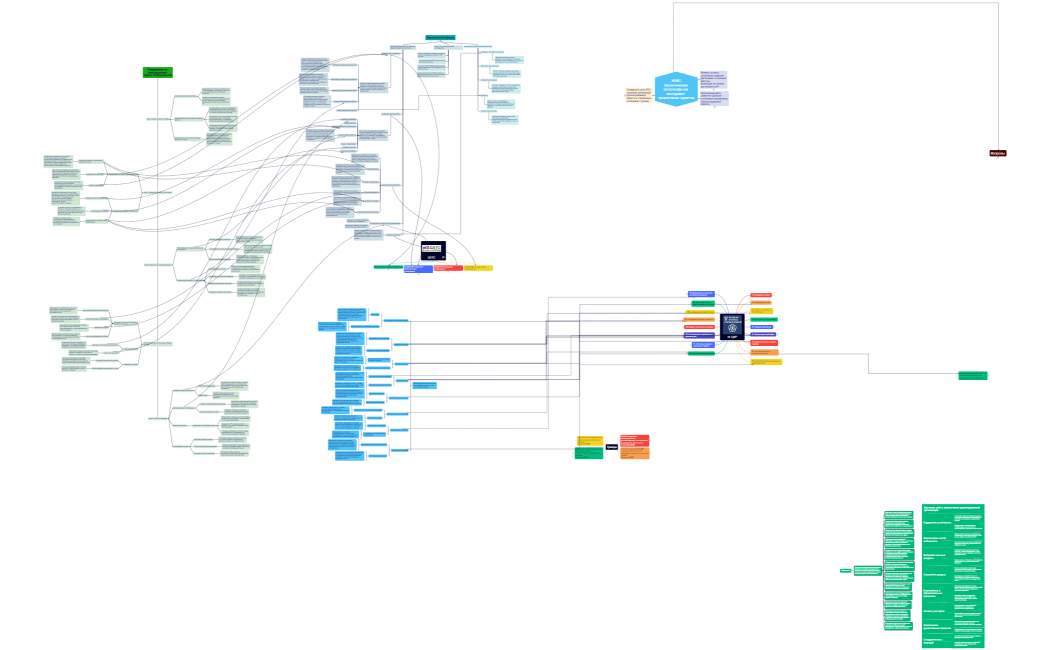
Task: Select the isolated green node at far right
Action: pyautogui.click(x=972, y=376)
